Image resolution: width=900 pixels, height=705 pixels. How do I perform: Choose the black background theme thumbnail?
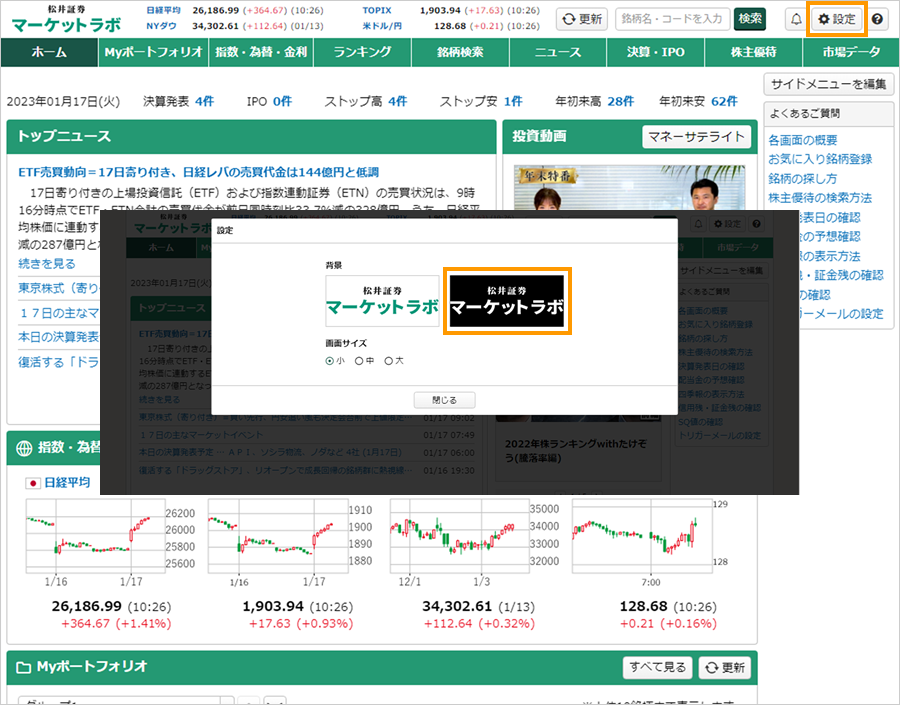point(507,301)
